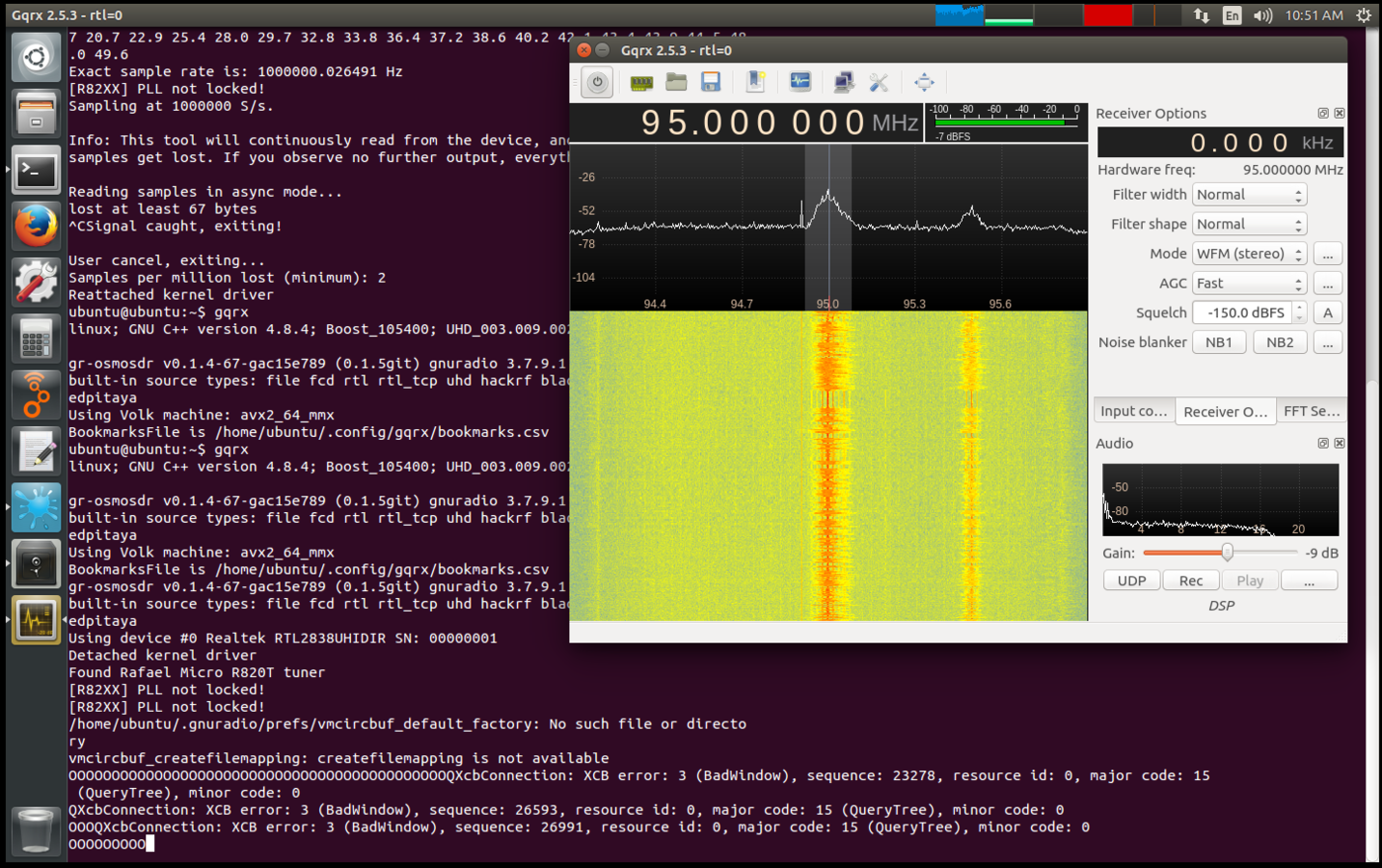Open the Mode dropdown showing WFM (stereo)

(x=1249, y=254)
